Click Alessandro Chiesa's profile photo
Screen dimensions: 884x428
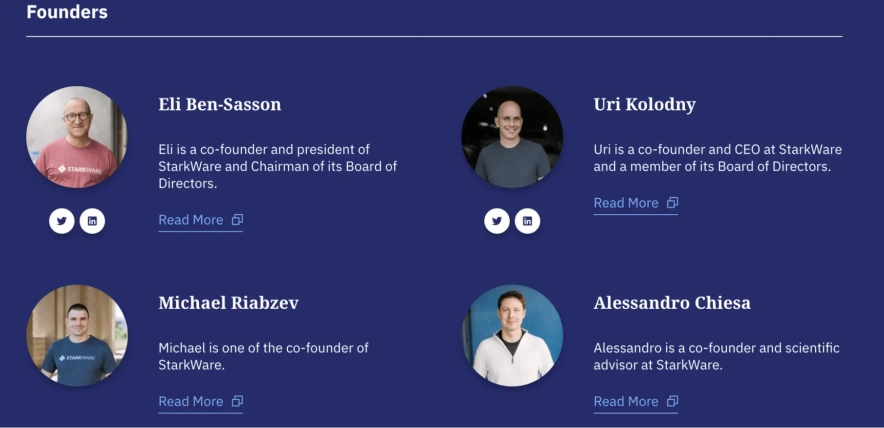512,336
